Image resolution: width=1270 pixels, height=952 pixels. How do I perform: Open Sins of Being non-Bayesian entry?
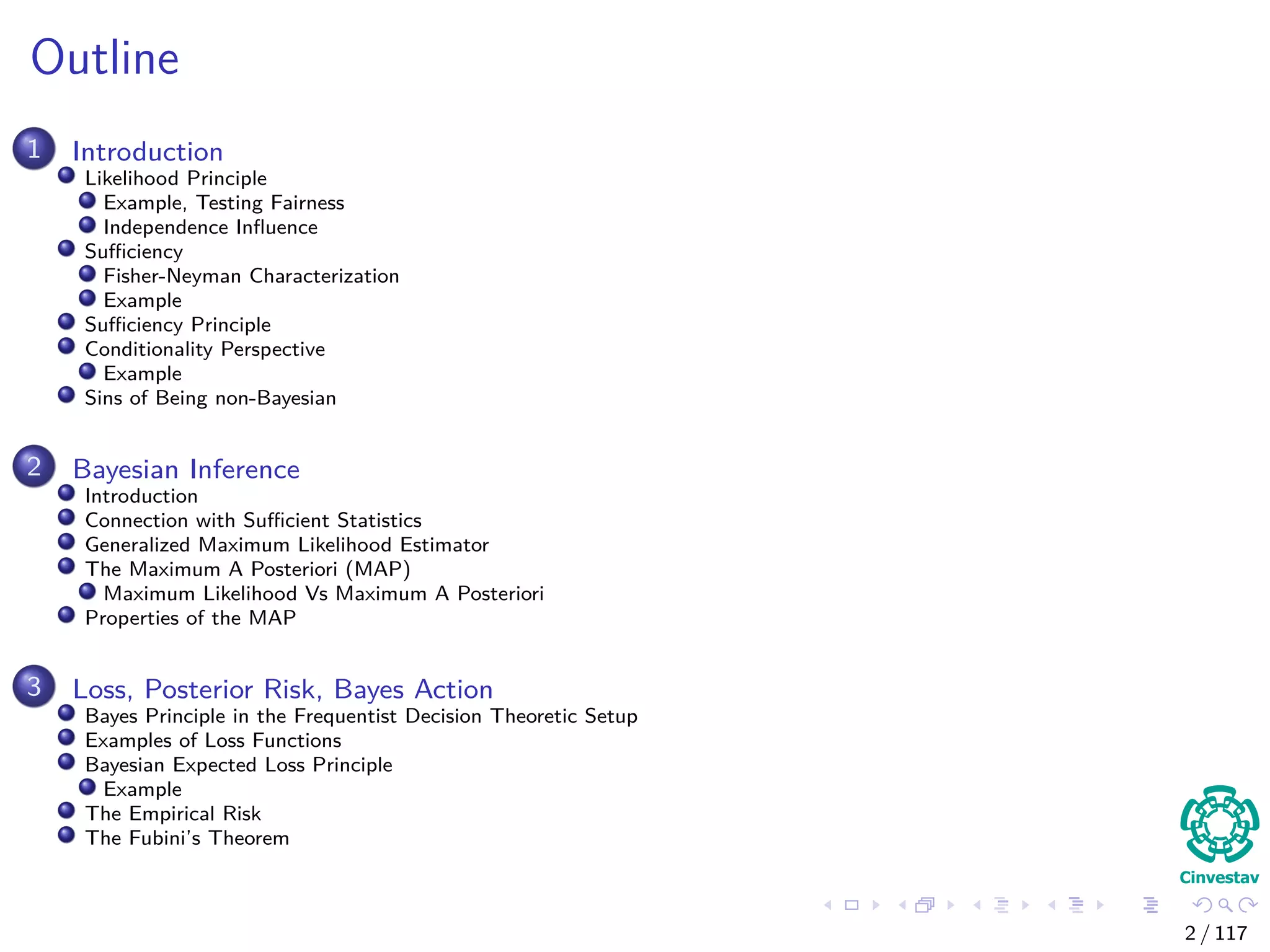pos(210,398)
